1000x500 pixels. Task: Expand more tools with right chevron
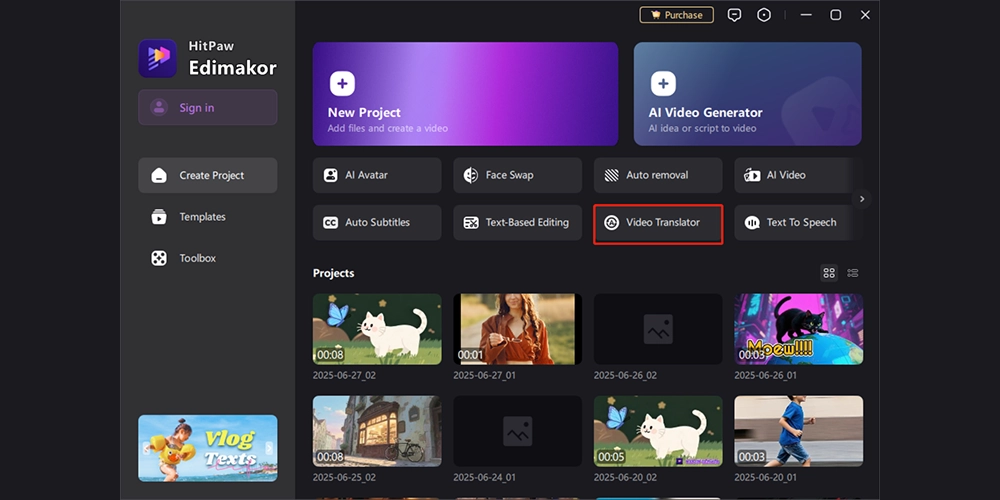click(x=862, y=199)
